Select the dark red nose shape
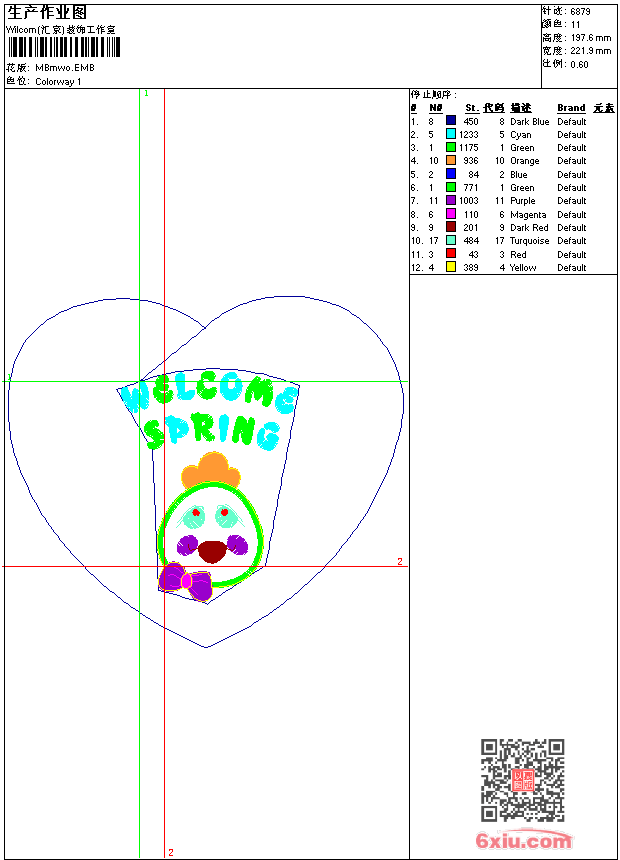 point(212,551)
